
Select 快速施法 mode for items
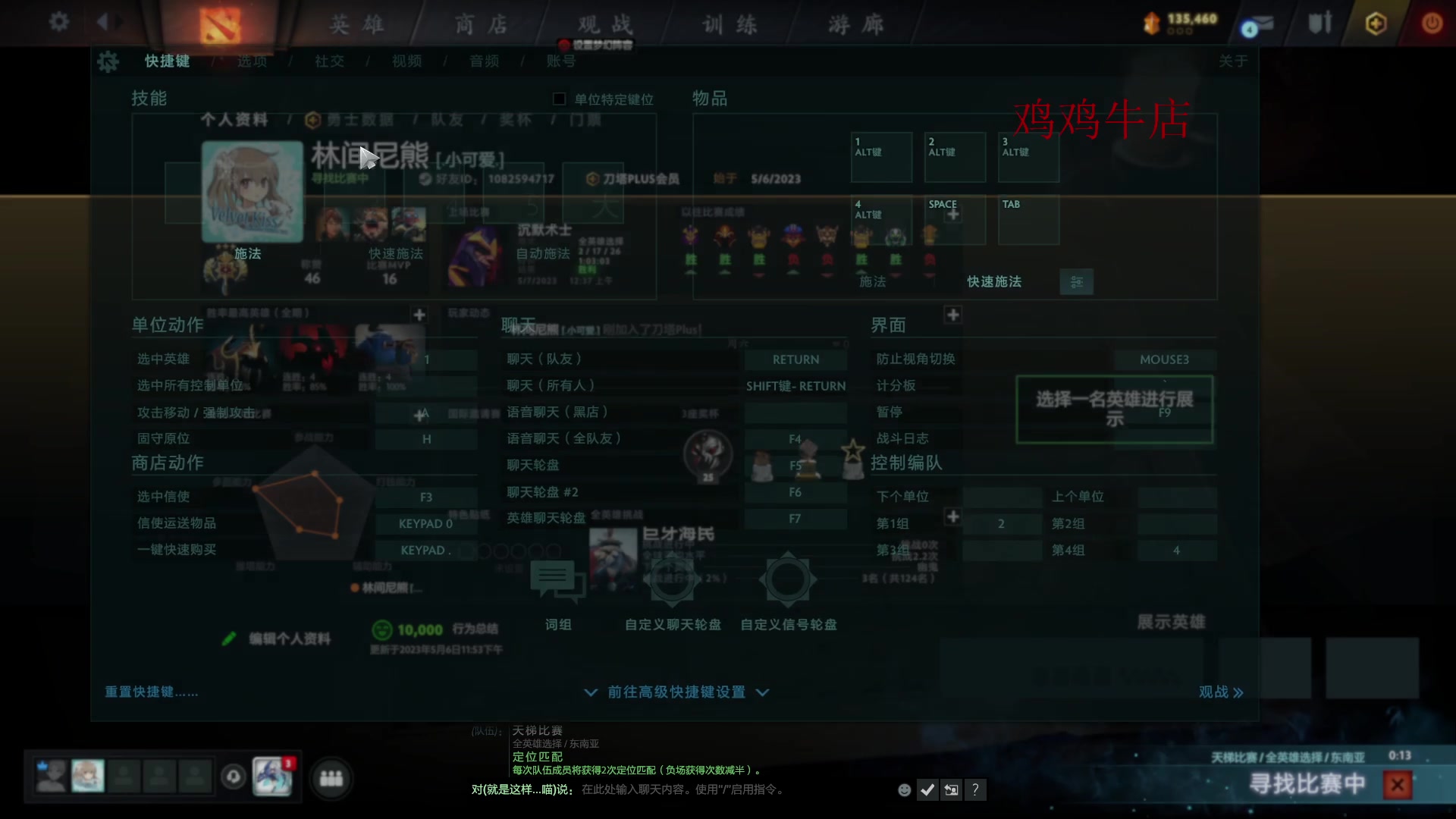(993, 282)
